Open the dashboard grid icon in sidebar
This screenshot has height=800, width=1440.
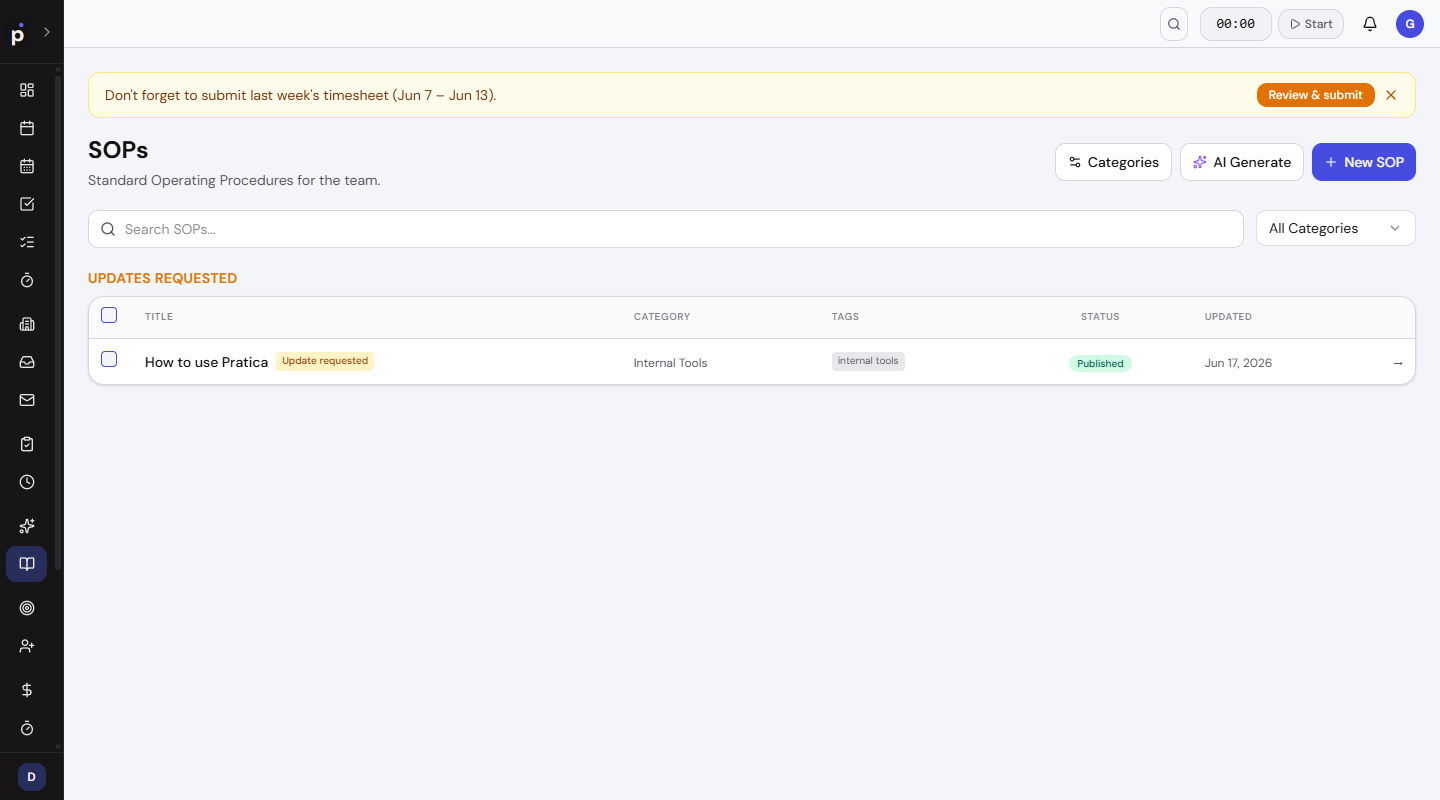tap(27, 90)
